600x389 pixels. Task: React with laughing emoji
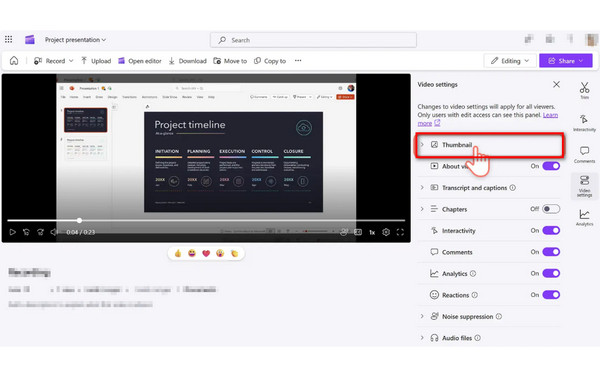click(x=192, y=253)
